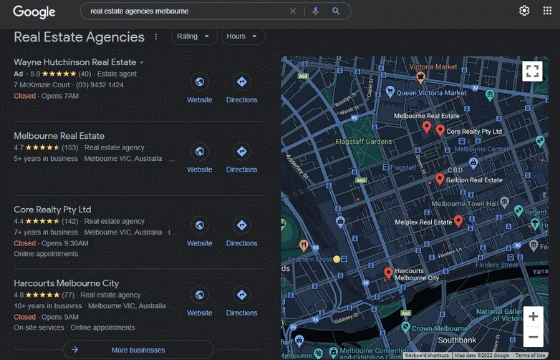Viewport: 560px width, 360px height.
Task: Click the Google logo
Action: [34, 12]
